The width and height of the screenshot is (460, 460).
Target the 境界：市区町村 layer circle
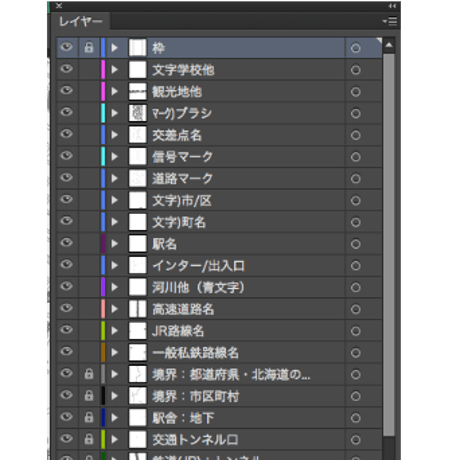[x=356, y=396]
